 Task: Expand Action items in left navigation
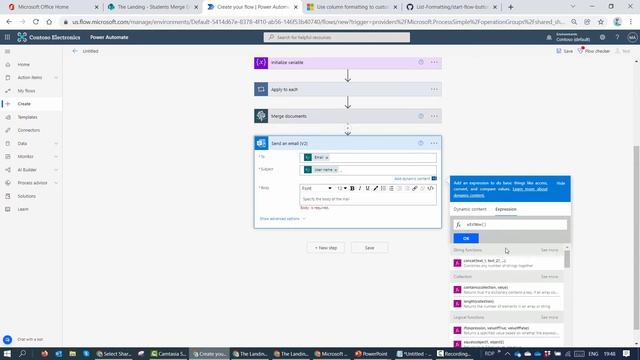(x=56, y=78)
